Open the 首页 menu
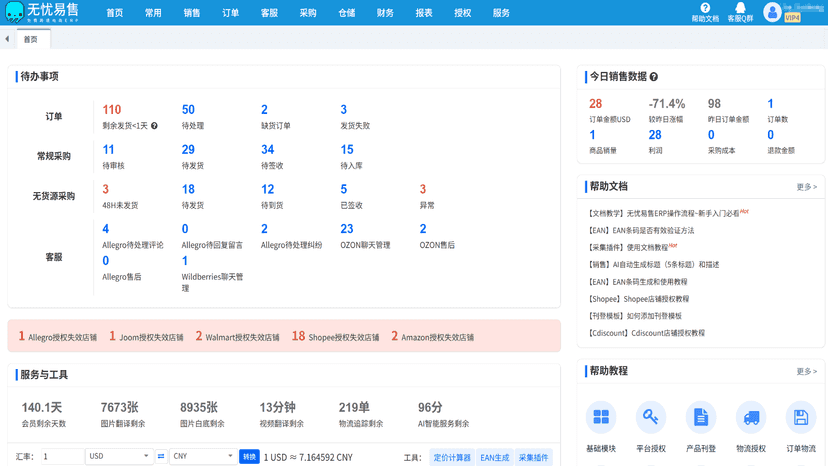Viewport: 828px width, 466px height. tap(115, 13)
